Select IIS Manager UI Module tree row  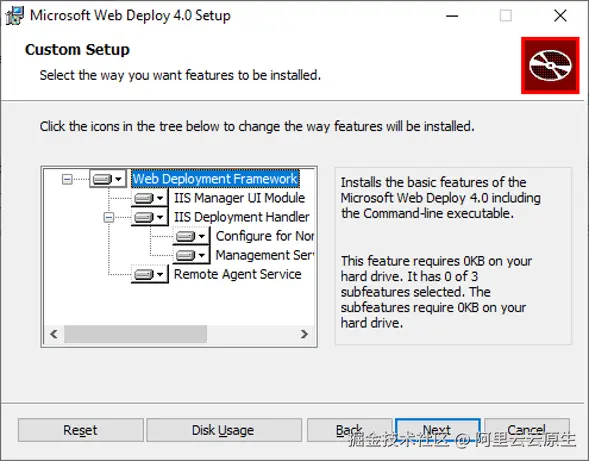pyautogui.click(x=239, y=198)
